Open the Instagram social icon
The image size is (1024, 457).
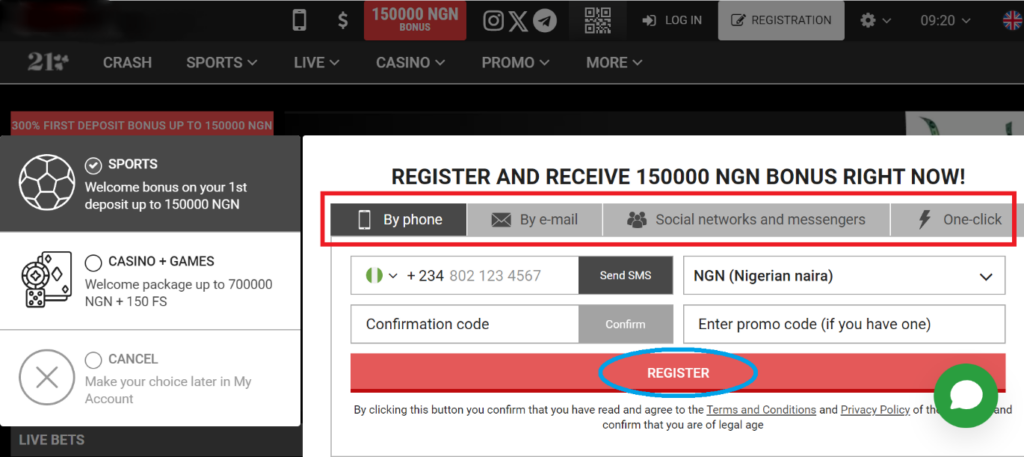(493, 21)
